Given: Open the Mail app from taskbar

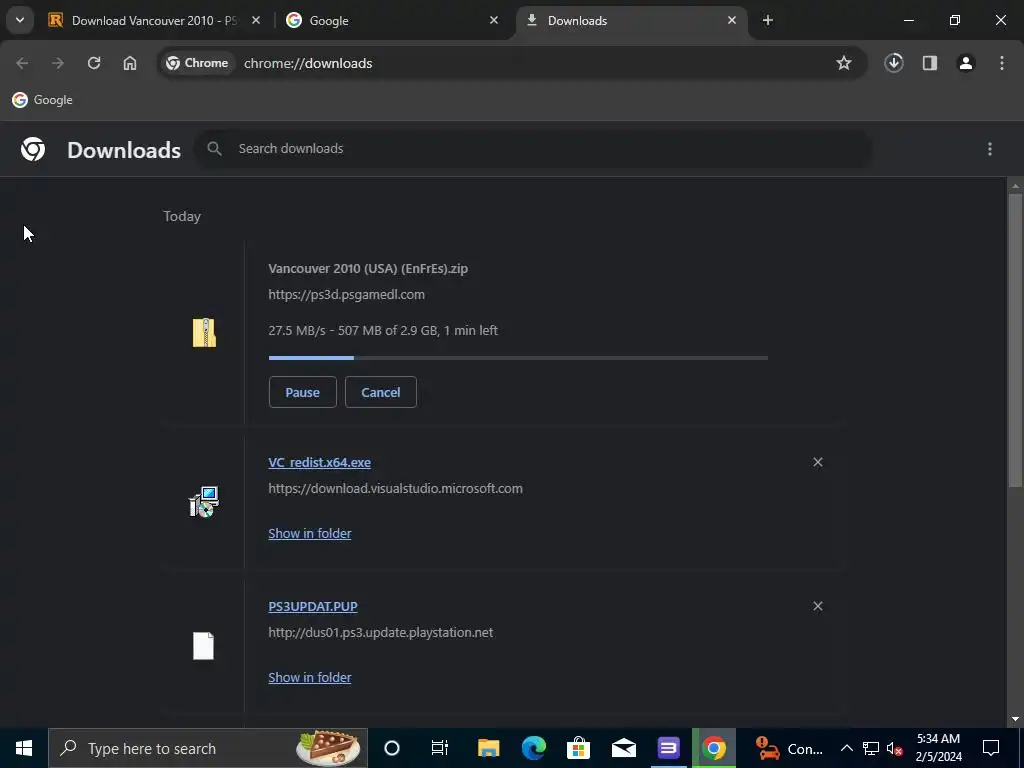Looking at the screenshot, I should (624, 748).
